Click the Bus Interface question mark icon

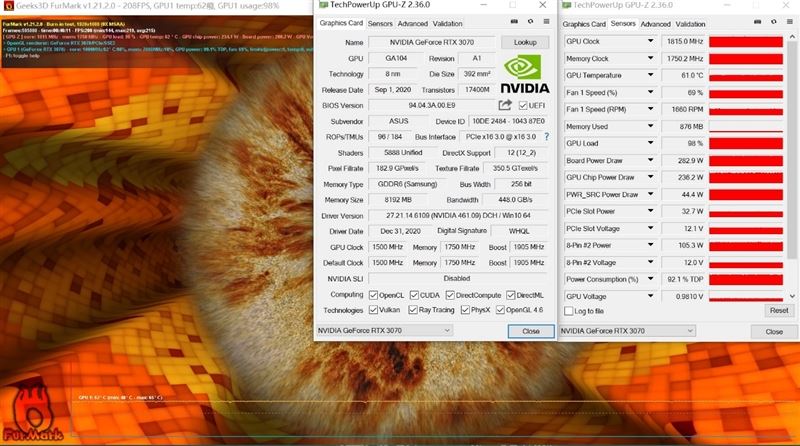(x=547, y=136)
